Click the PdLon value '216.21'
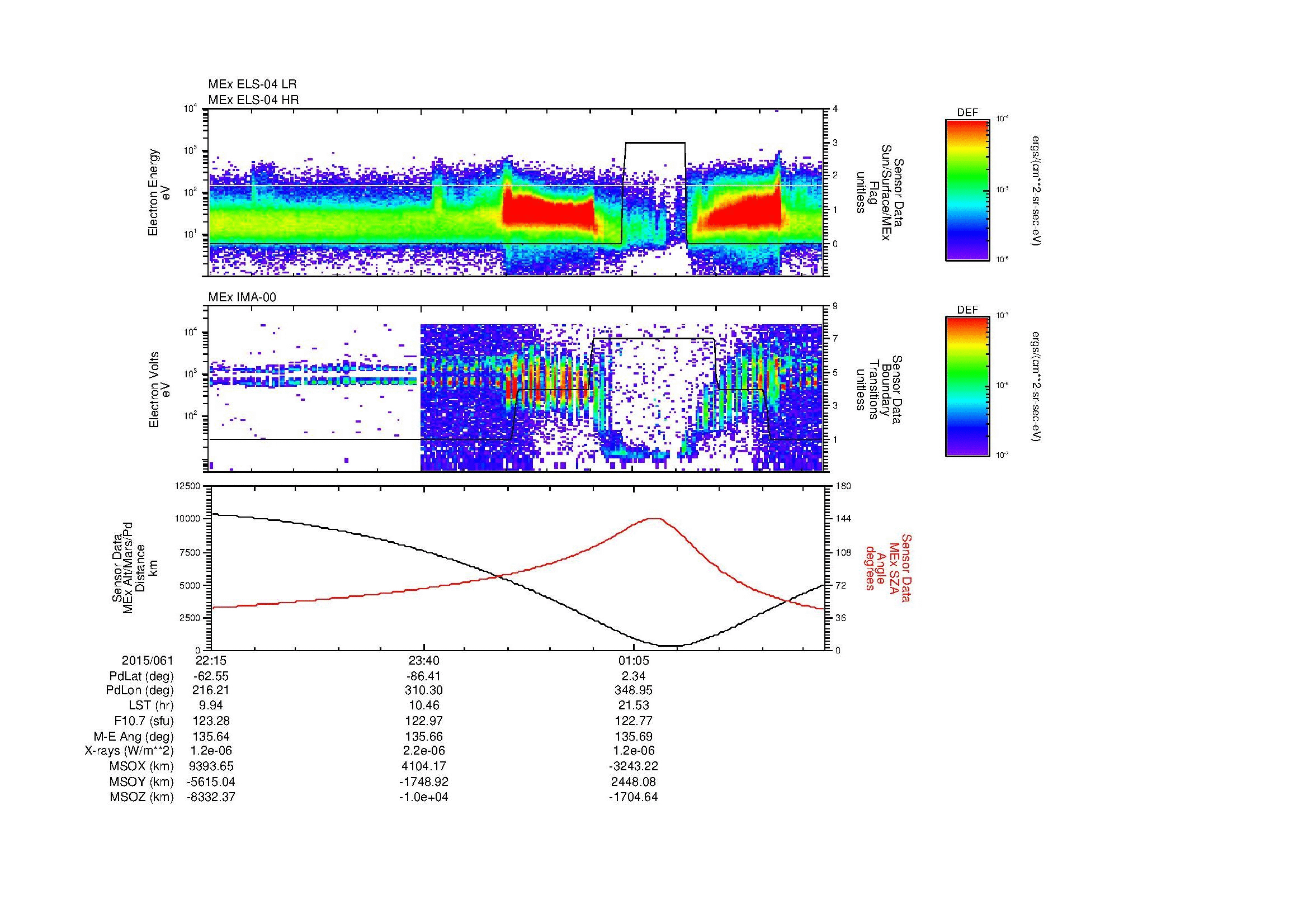1308x924 pixels. [x=211, y=690]
